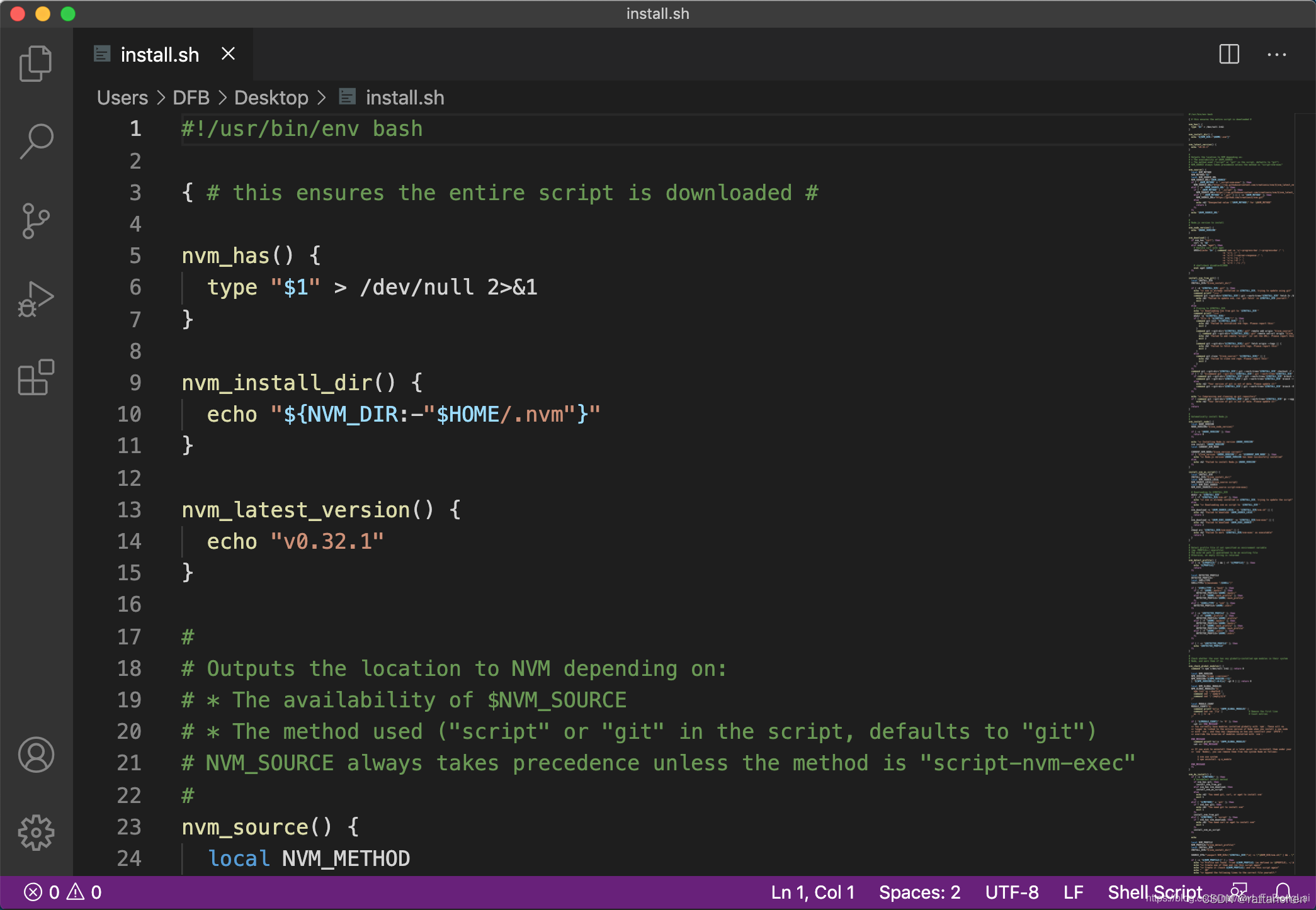Change language mode Shell Script

click(1155, 892)
